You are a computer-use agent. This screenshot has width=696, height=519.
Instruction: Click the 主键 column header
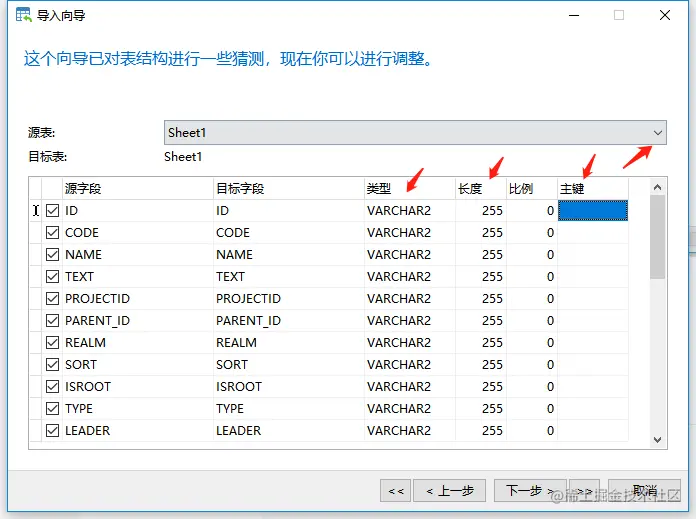click(x=593, y=189)
